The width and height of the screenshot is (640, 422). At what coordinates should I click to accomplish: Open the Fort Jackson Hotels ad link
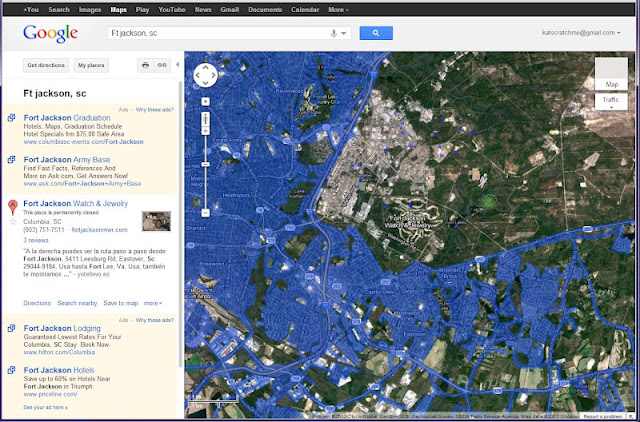pos(59,370)
